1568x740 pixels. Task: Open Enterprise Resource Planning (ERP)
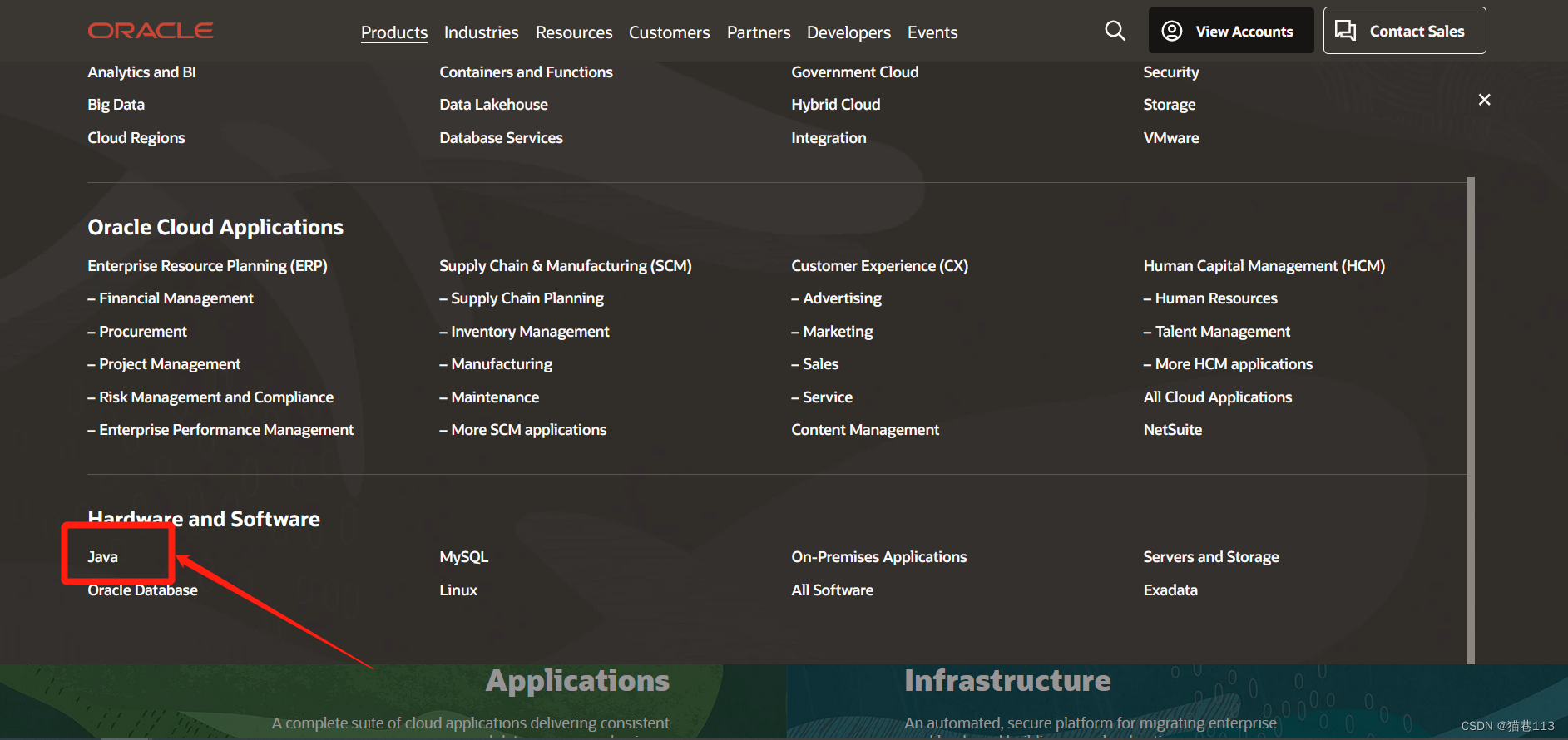click(x=208, y=266)
